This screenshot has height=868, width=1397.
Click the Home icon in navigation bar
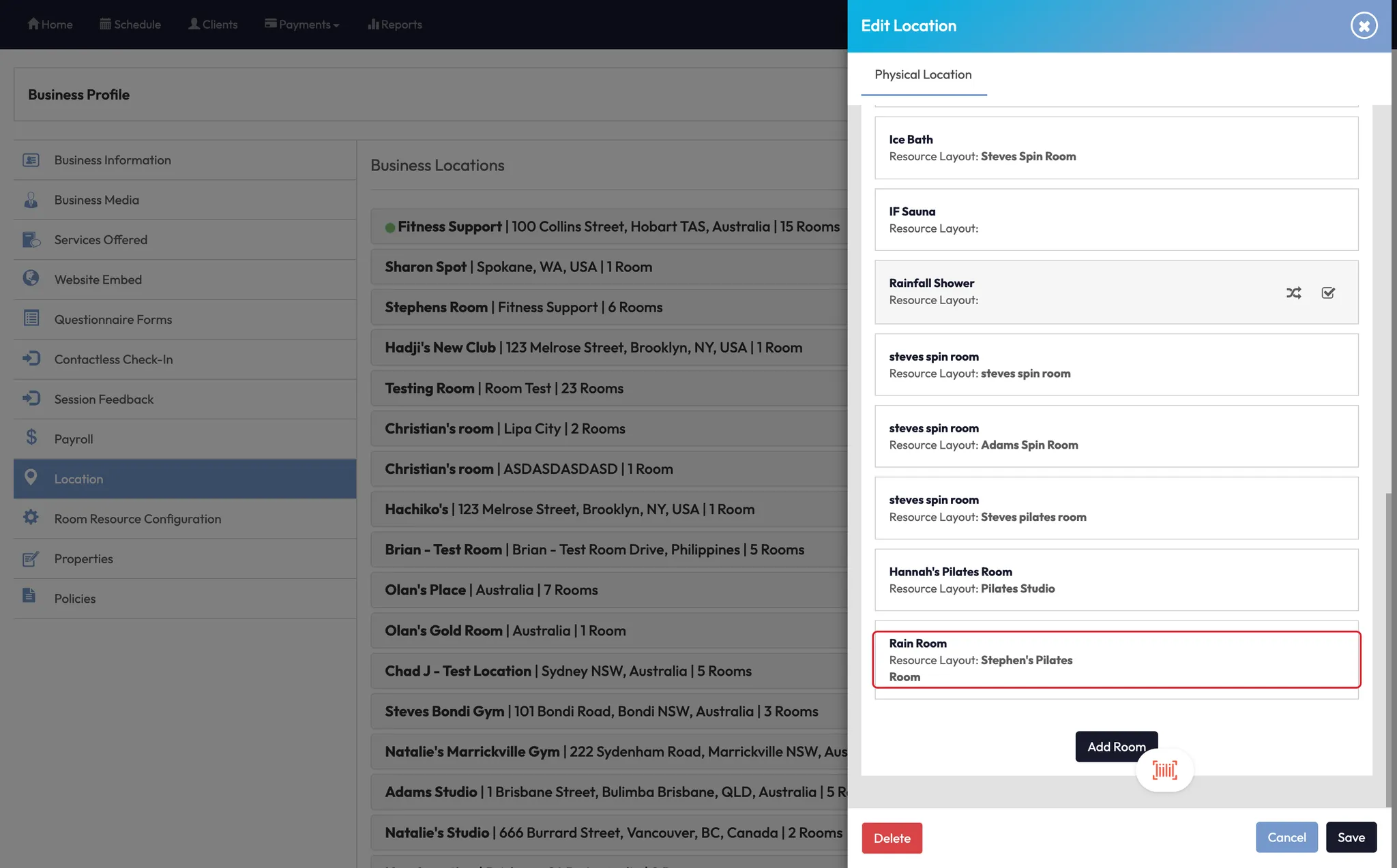coord(33,24)
